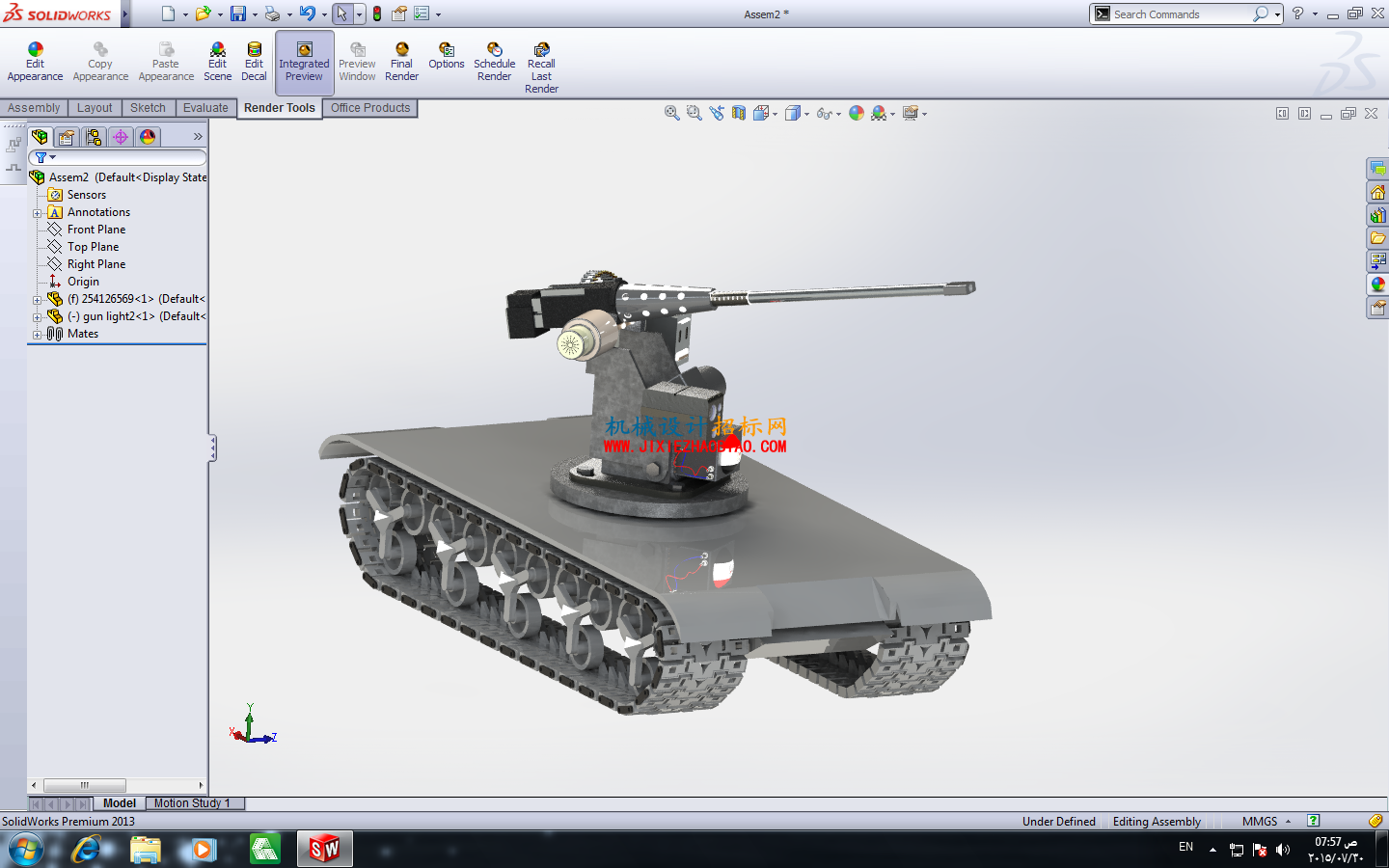Click Edit Appearance sphere in view toolbar
The image size is (1389, 868).
(x=857, y=113)
